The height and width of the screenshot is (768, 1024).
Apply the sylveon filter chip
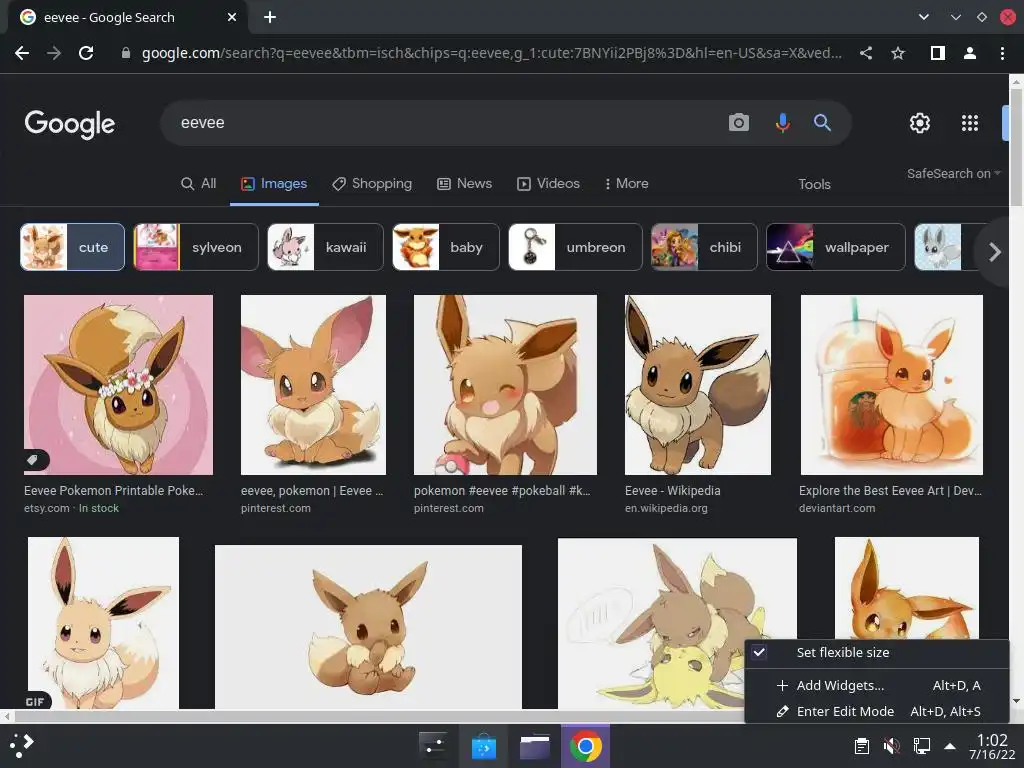pos(196,247)
